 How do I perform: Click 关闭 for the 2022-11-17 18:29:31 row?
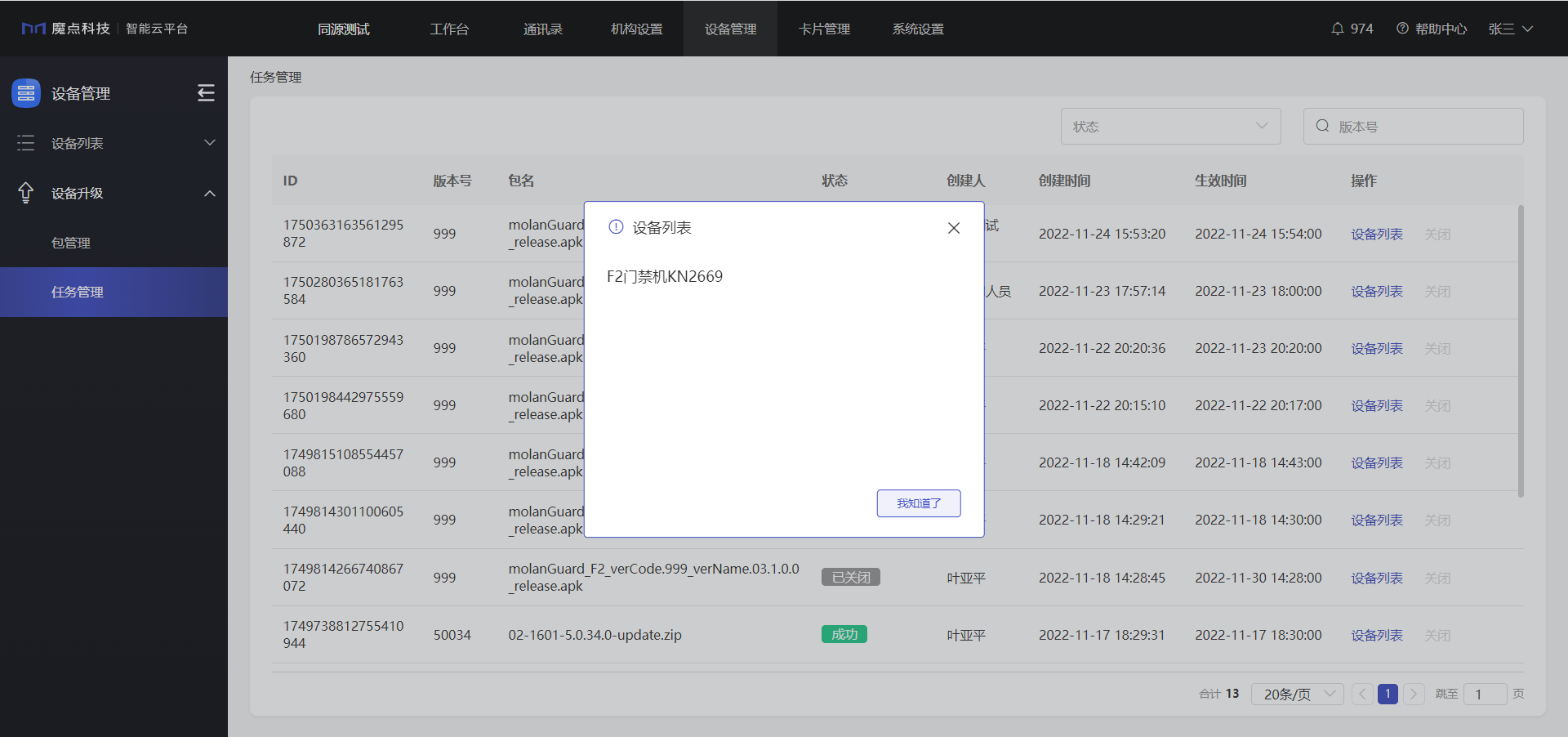(1437, 635)
